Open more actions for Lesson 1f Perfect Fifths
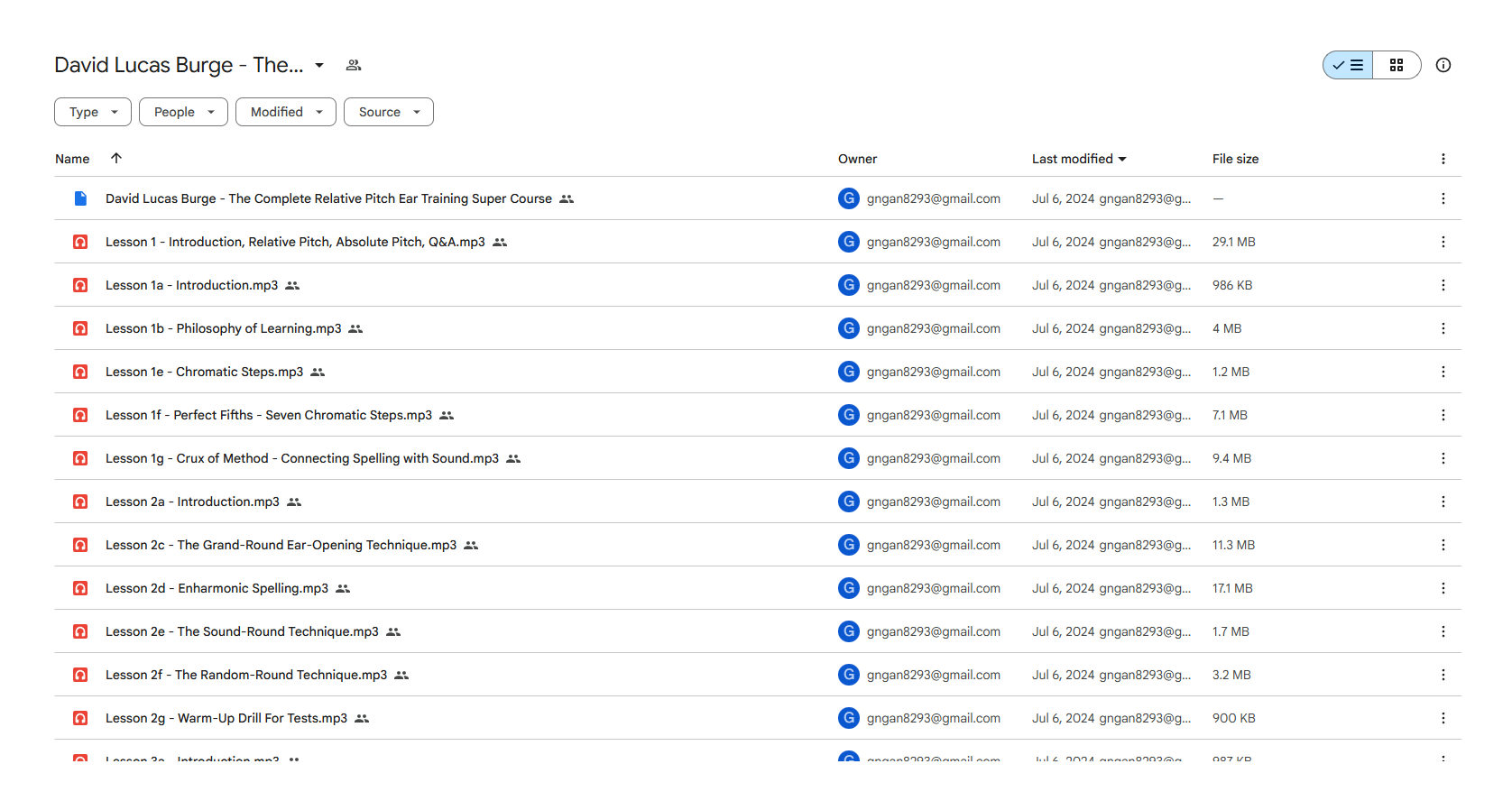The image size is (1512, 810). point(1443,415)
